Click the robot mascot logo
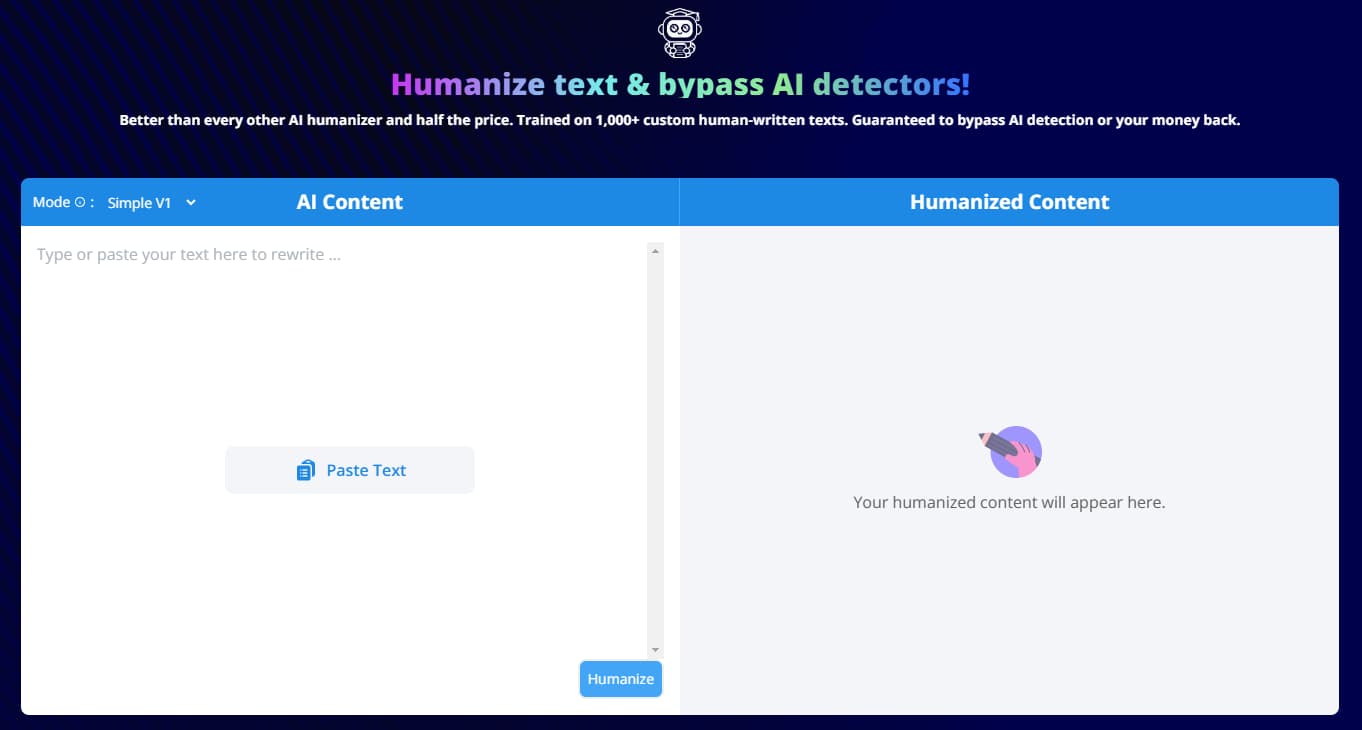The width and height of the screenshot is (1362, 730). pyautogui.click(x=680, y=34)
